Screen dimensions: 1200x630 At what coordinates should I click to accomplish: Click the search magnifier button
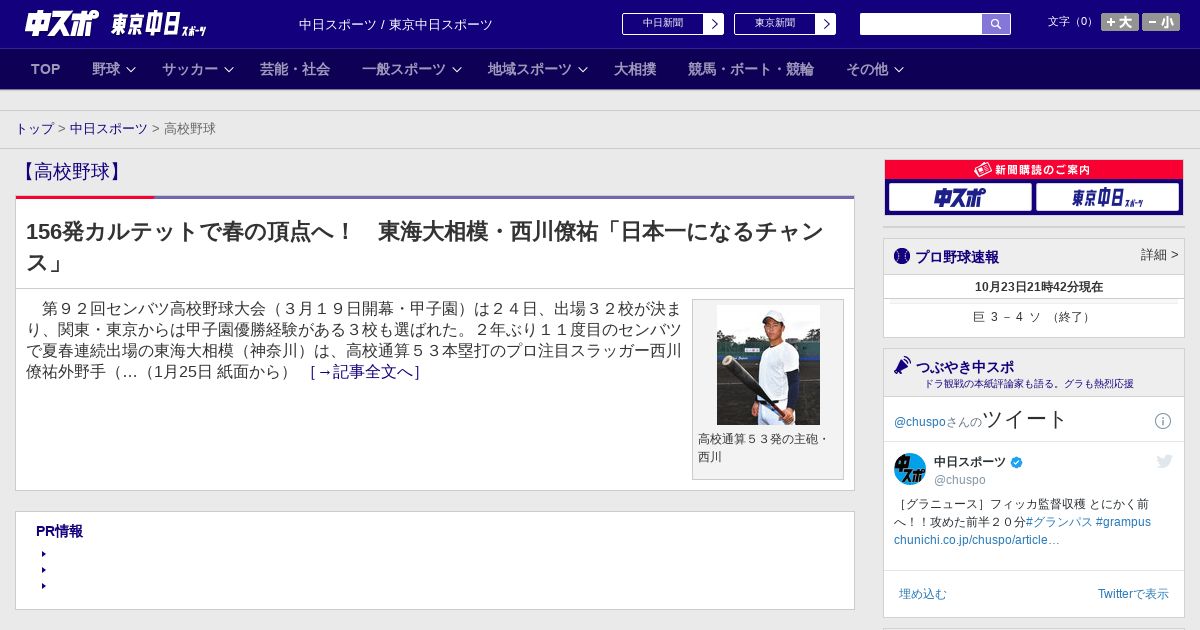[x=996, y=24]
